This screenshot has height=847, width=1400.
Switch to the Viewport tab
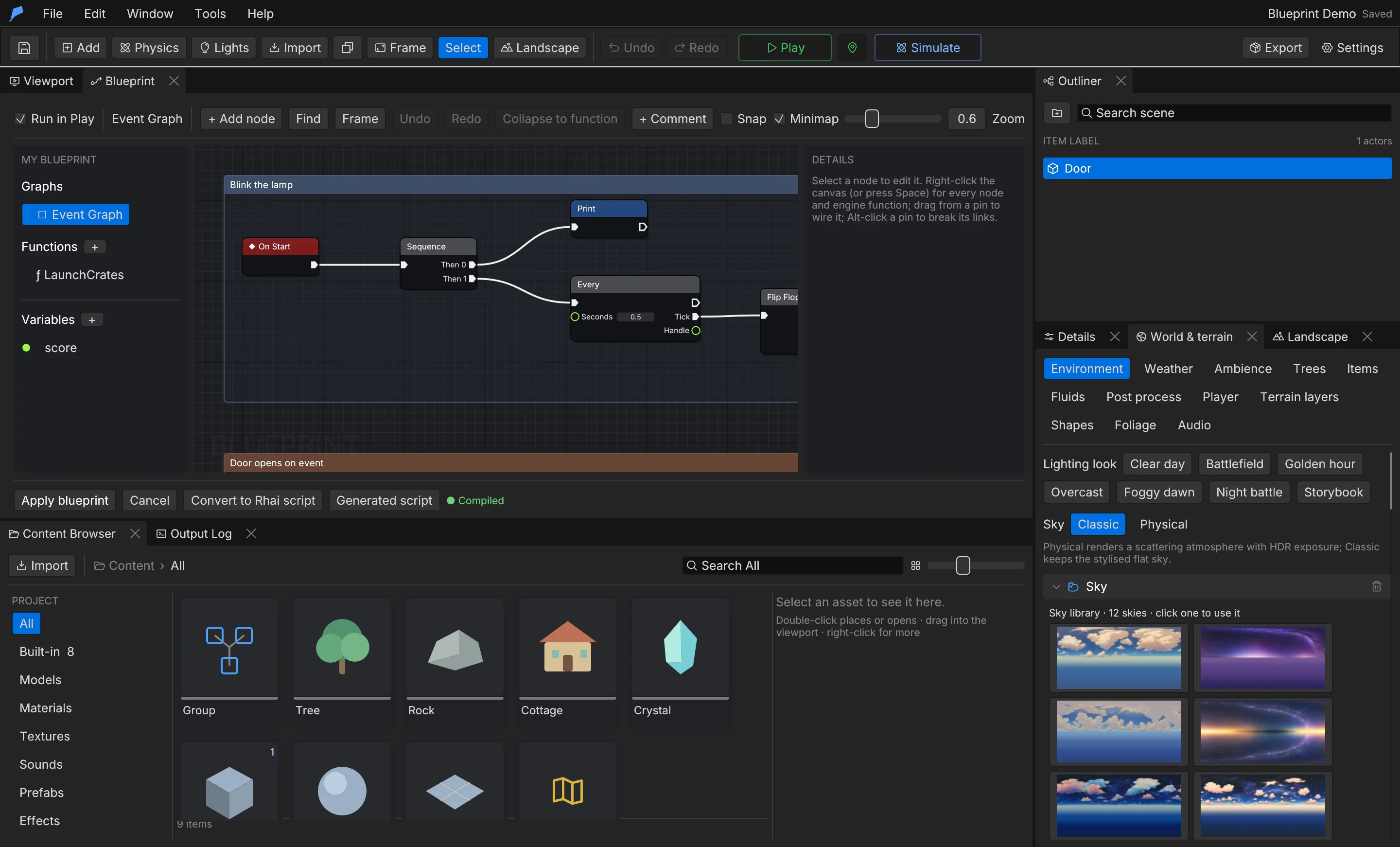pyautogui.click(x=41, y=81)
